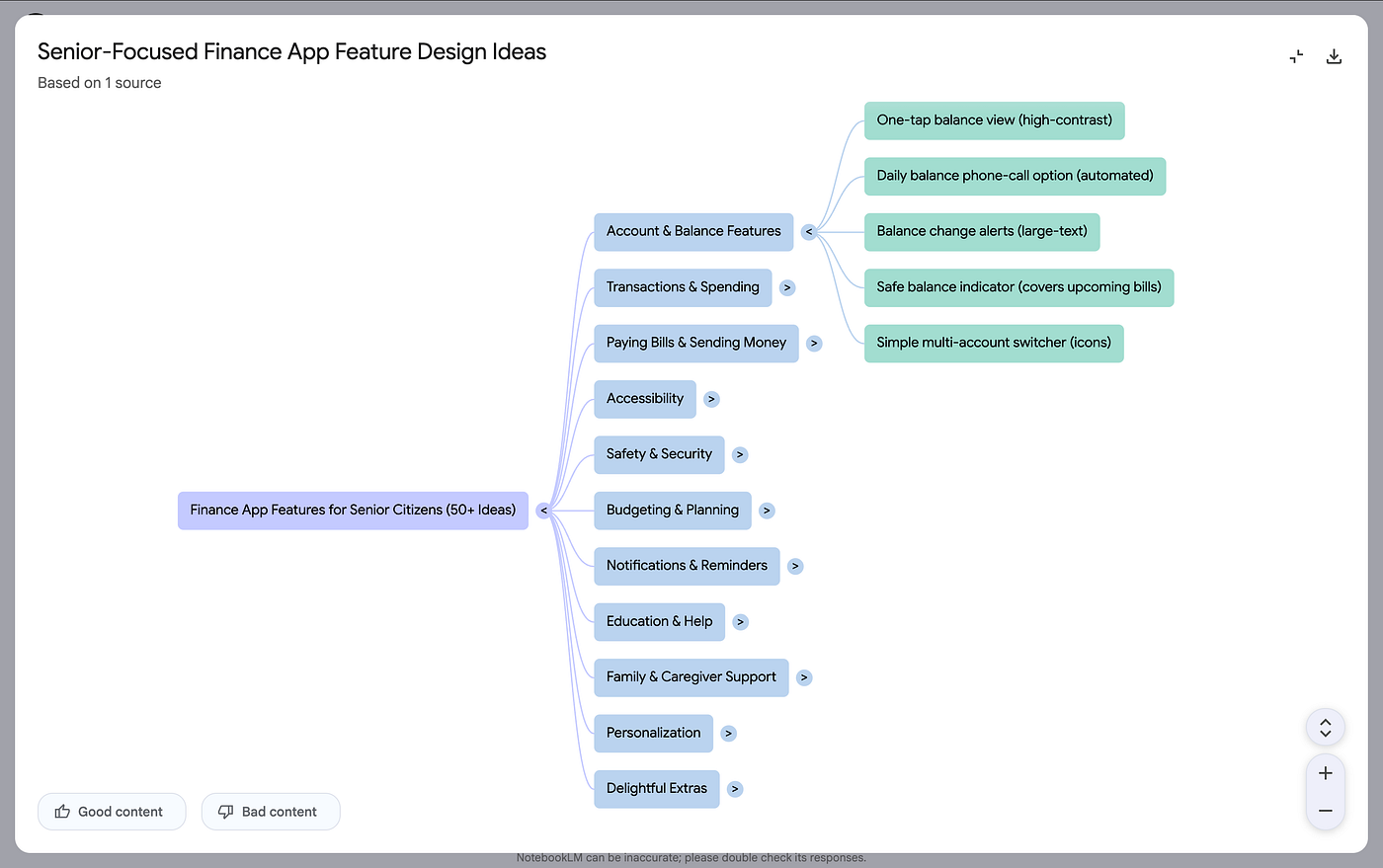Click the Education & Help node
The width and height of the screenshot is (1383, 868).
(x=659, y=622)
